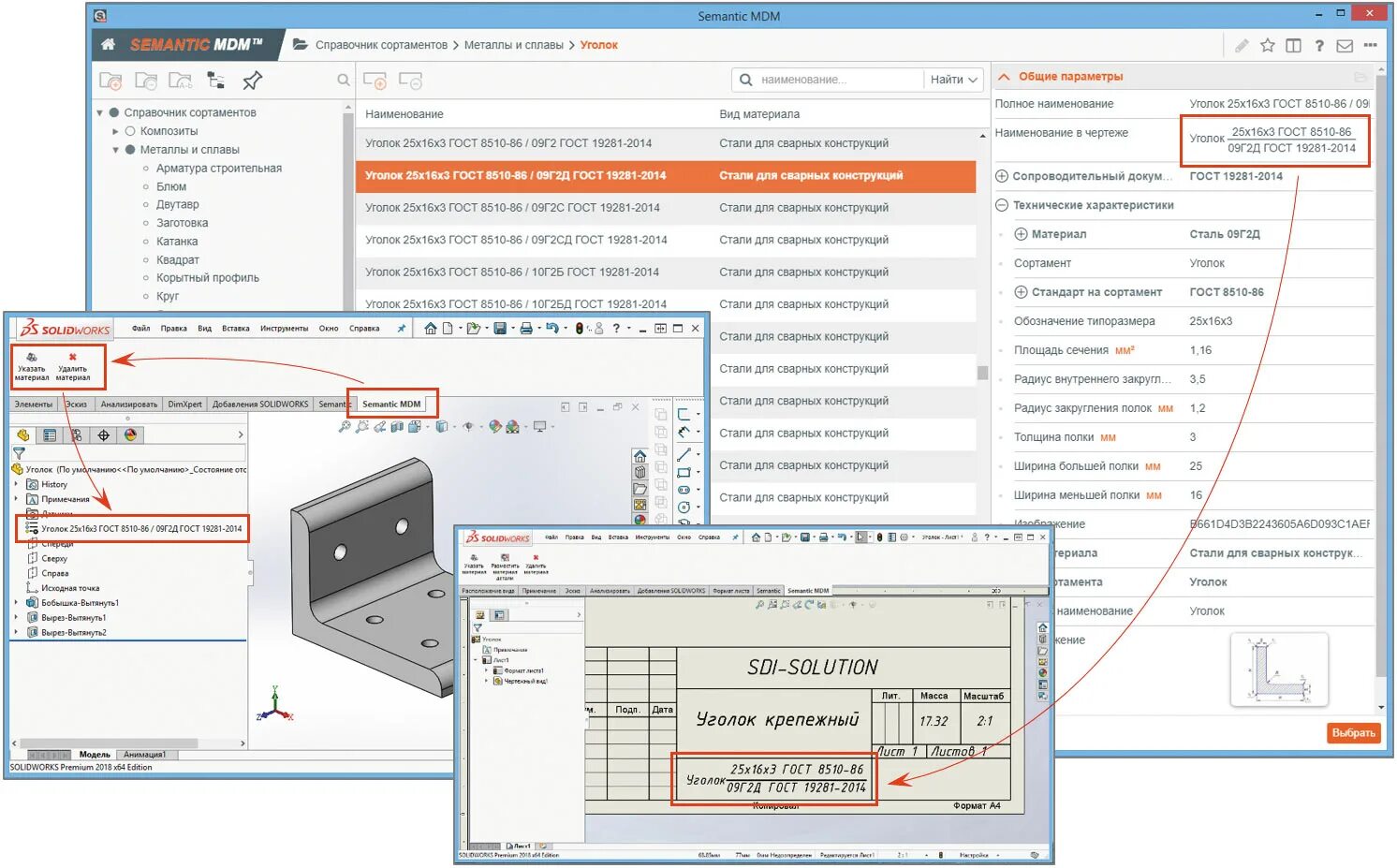Image resolution: width=1397 pixels, height=868 pixels.
Task: Switch to the Анализировать tab
Action: point(129,405)
